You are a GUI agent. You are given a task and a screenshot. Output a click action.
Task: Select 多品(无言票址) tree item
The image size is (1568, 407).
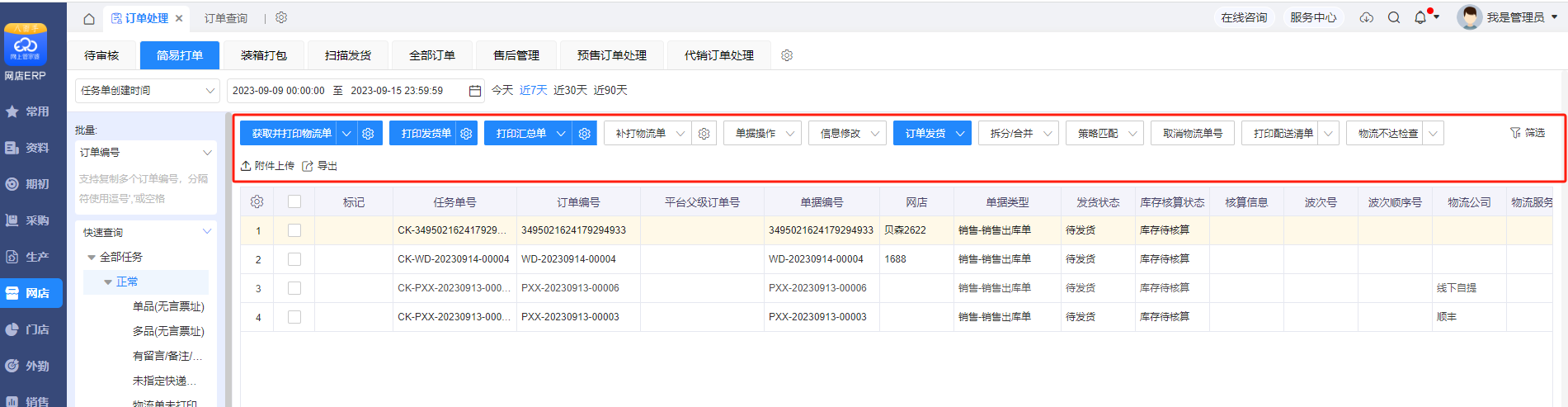click(x=168, y=331)
